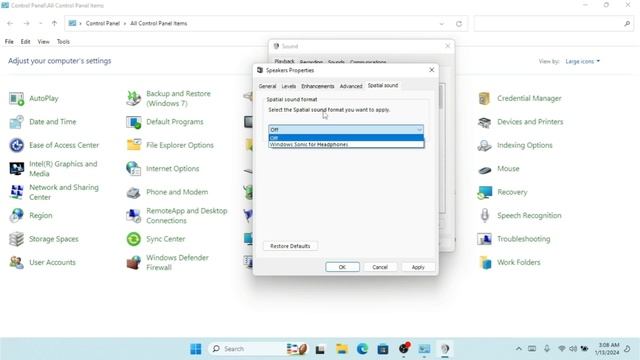The image size is (640, 360).
Task: Open Sync Center icon
Action: click(x=133, y=239)
